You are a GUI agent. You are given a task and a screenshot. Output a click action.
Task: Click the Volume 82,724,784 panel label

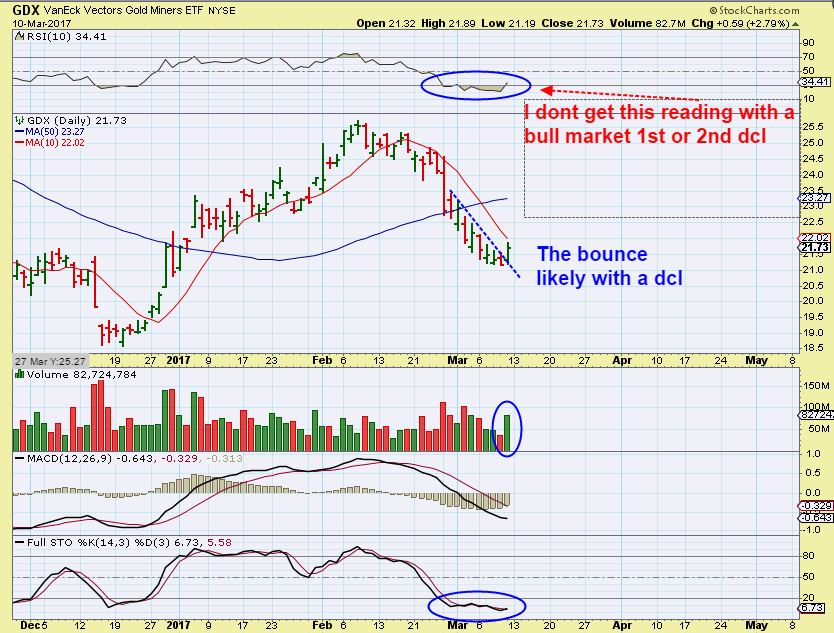point(81,374)
